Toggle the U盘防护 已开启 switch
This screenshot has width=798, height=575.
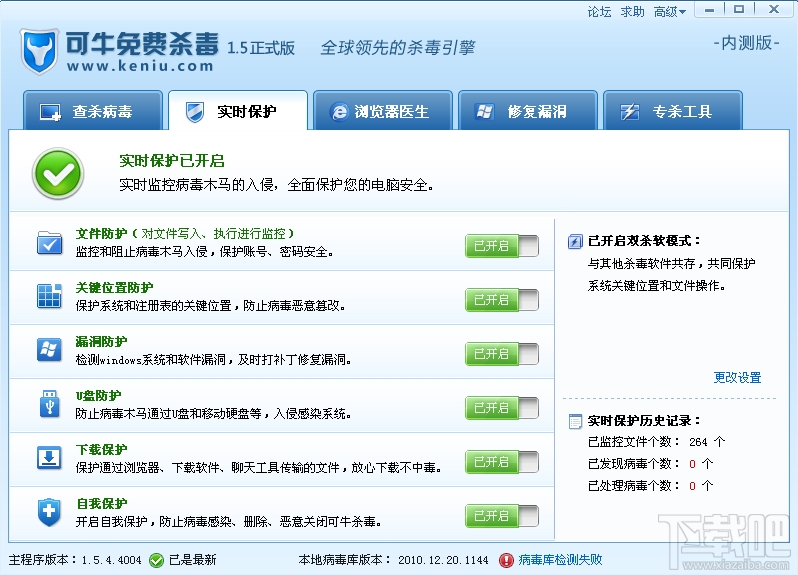point(502,408)
